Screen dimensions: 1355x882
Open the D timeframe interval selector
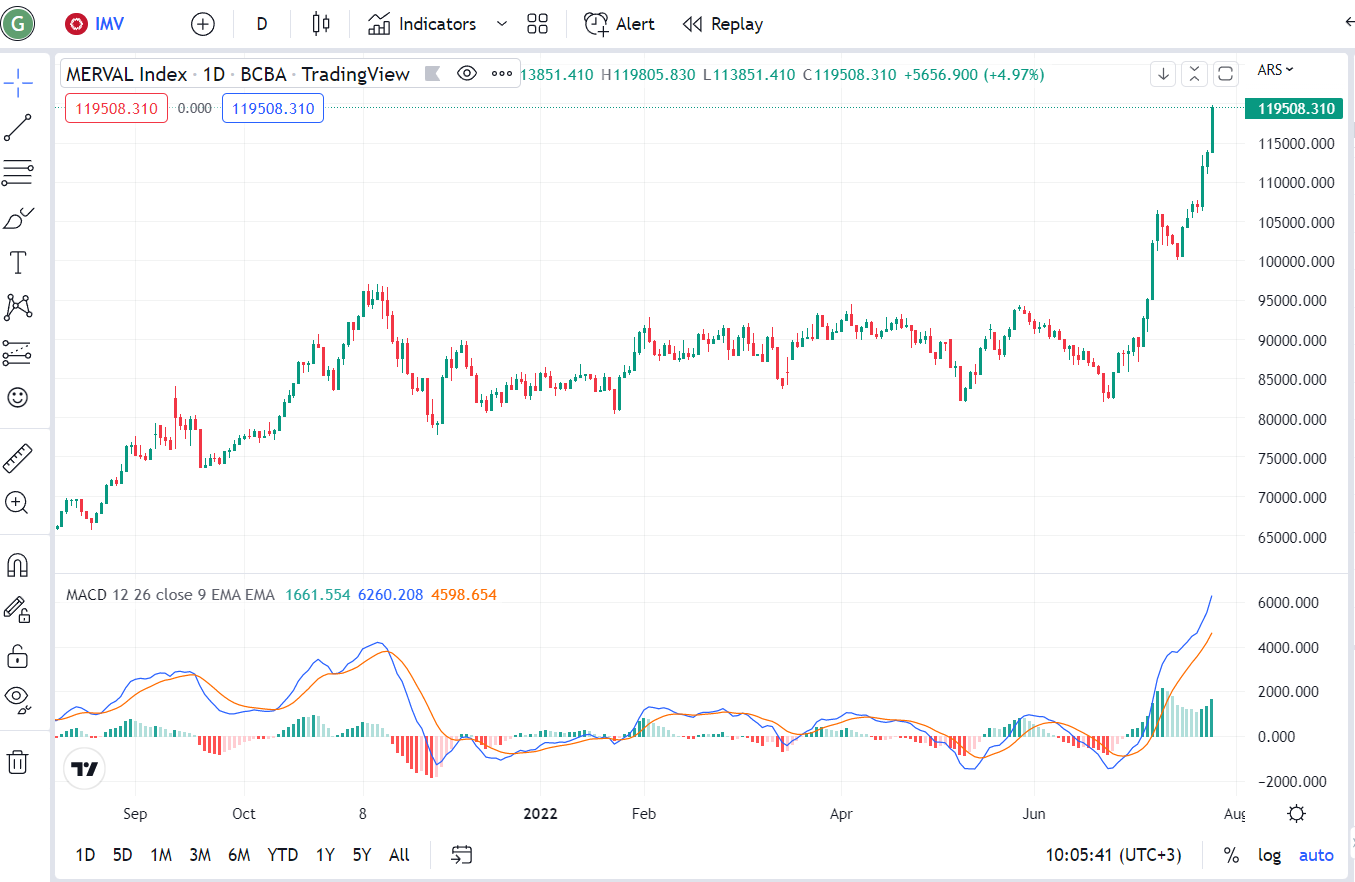262,24
